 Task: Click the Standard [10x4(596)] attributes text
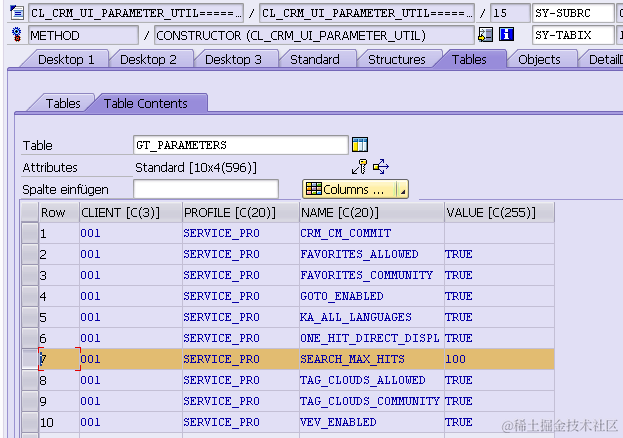196,167
